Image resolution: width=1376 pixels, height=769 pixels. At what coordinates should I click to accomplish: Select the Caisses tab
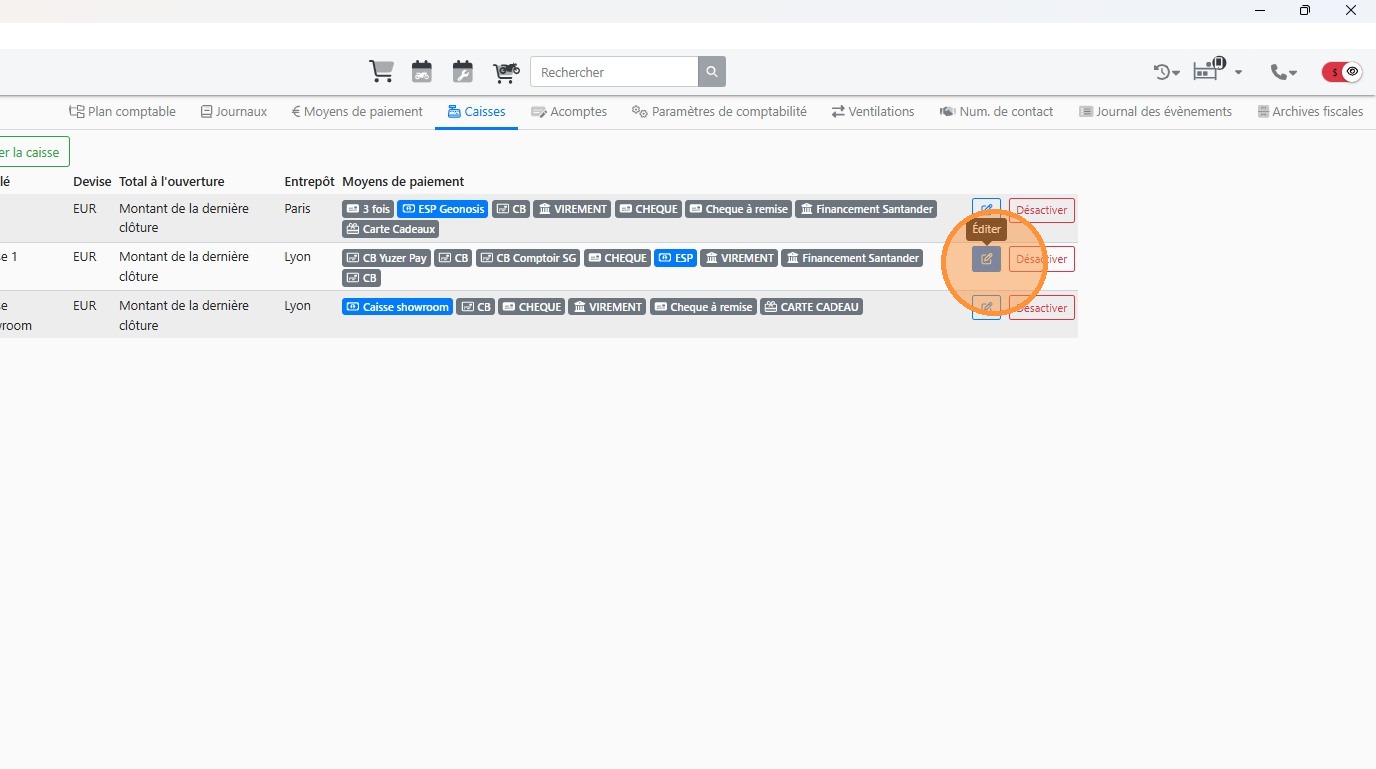476,112
